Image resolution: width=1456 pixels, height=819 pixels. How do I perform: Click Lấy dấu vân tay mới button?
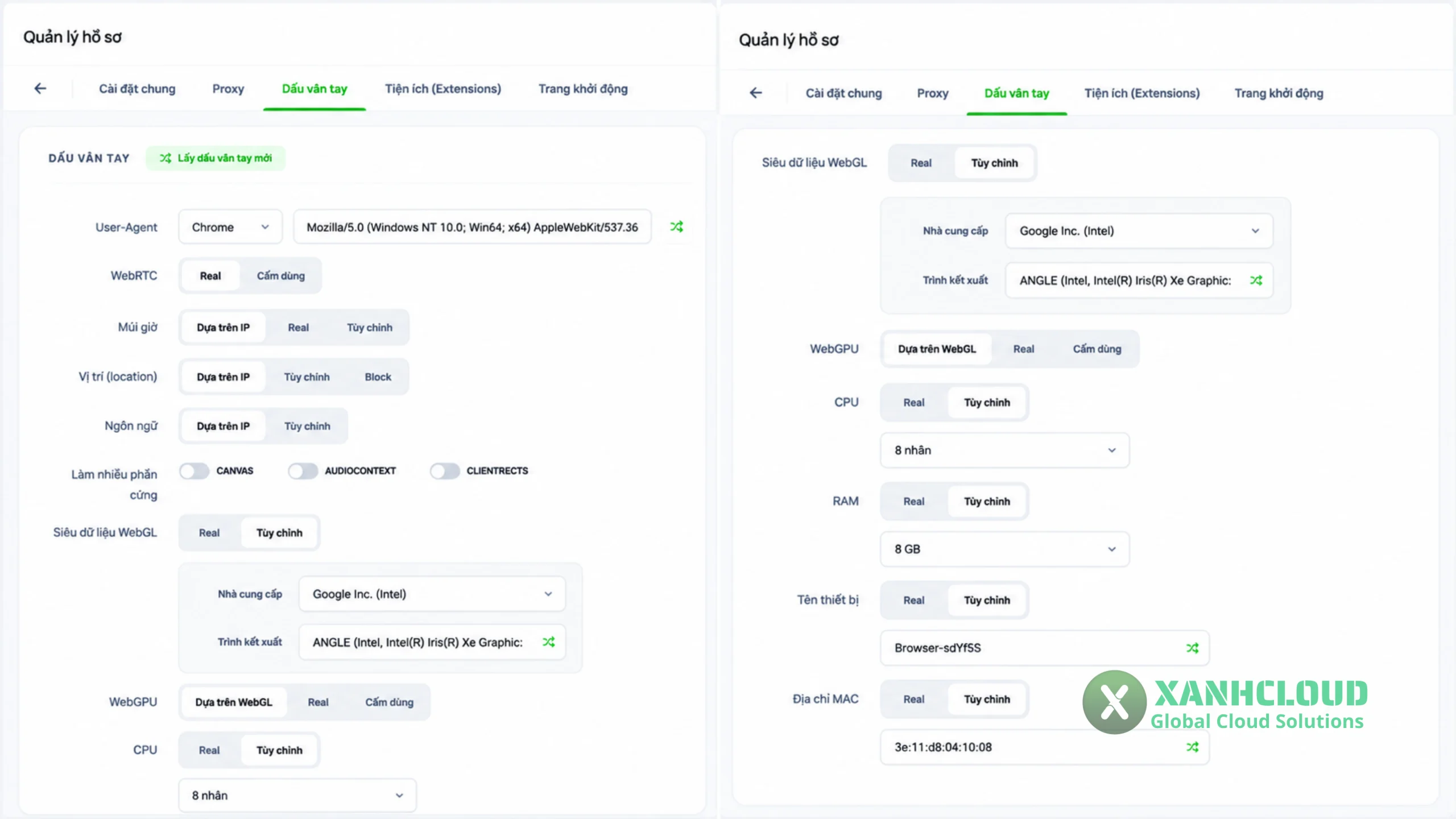click(216, 158)
